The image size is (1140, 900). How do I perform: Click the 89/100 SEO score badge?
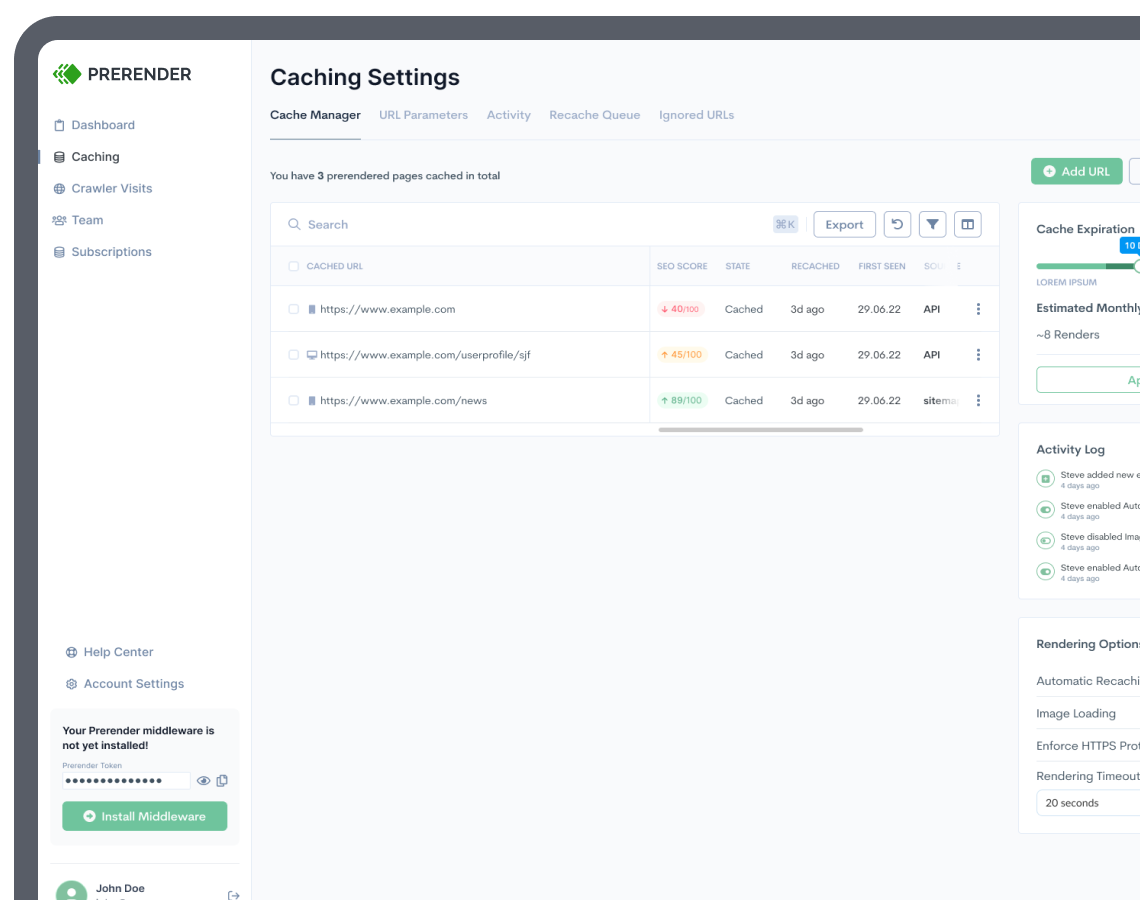pos(682,401)
